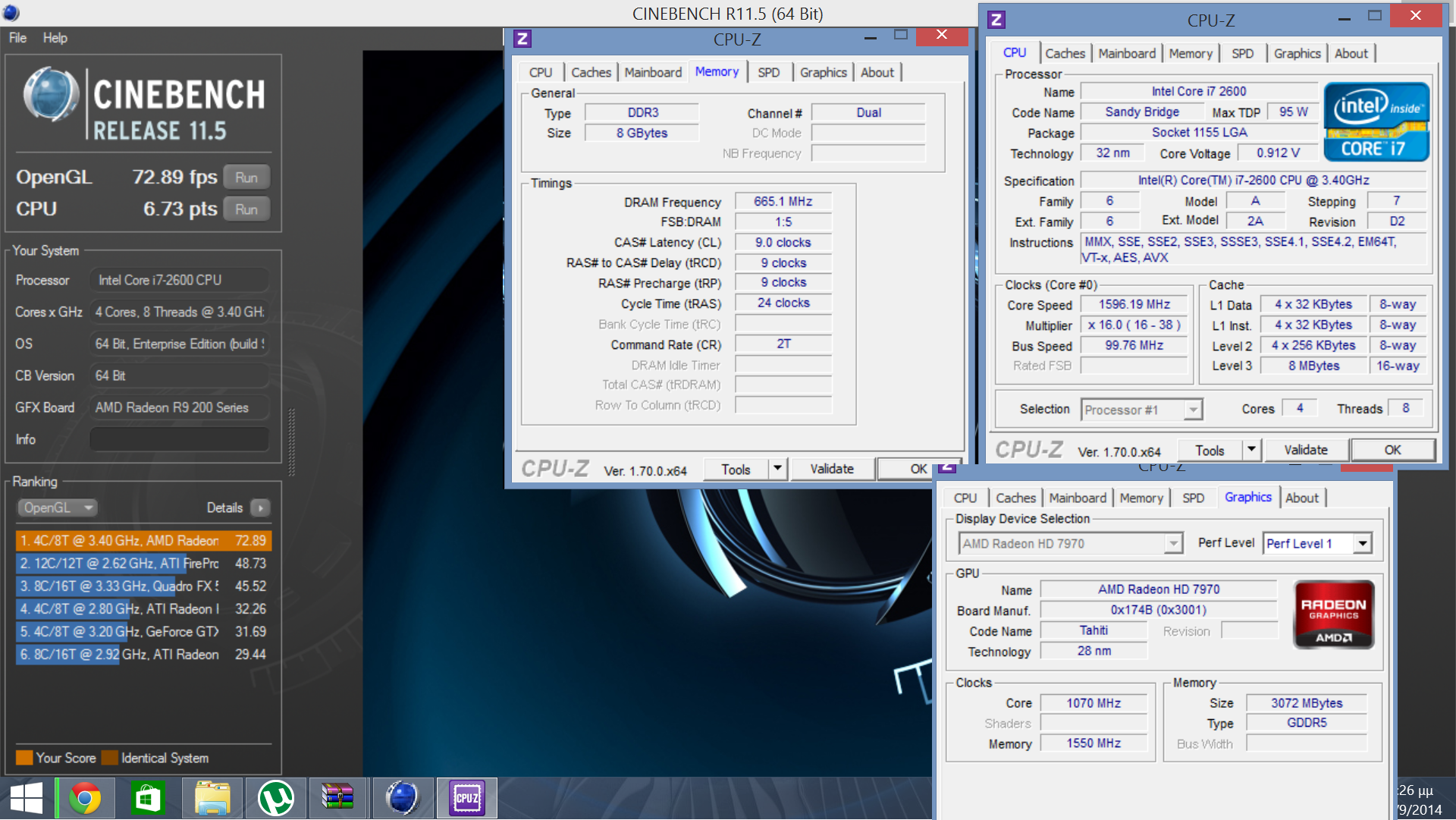Select the Graphics tab in the Memory CPU-Z window
The image size is (1456, 820).
point(823,72)
